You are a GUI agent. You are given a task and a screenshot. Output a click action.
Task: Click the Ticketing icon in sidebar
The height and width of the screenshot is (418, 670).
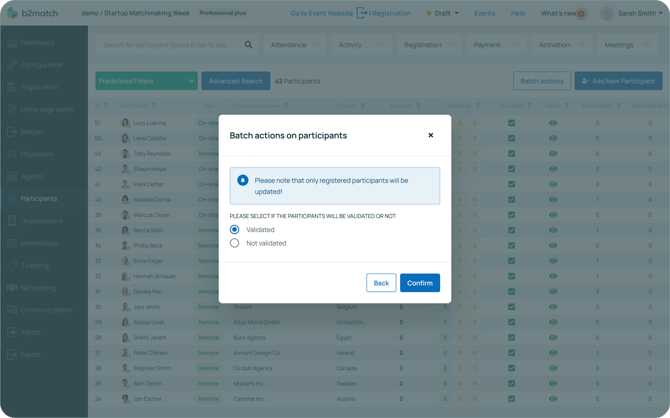(x=12, y=265)
